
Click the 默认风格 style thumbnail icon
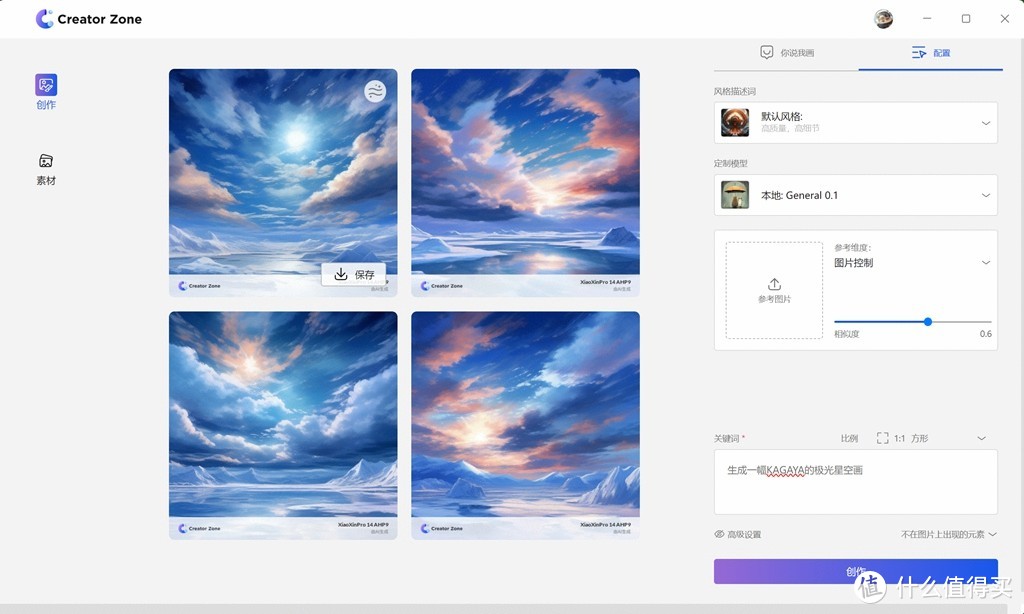tap(735, 123)
